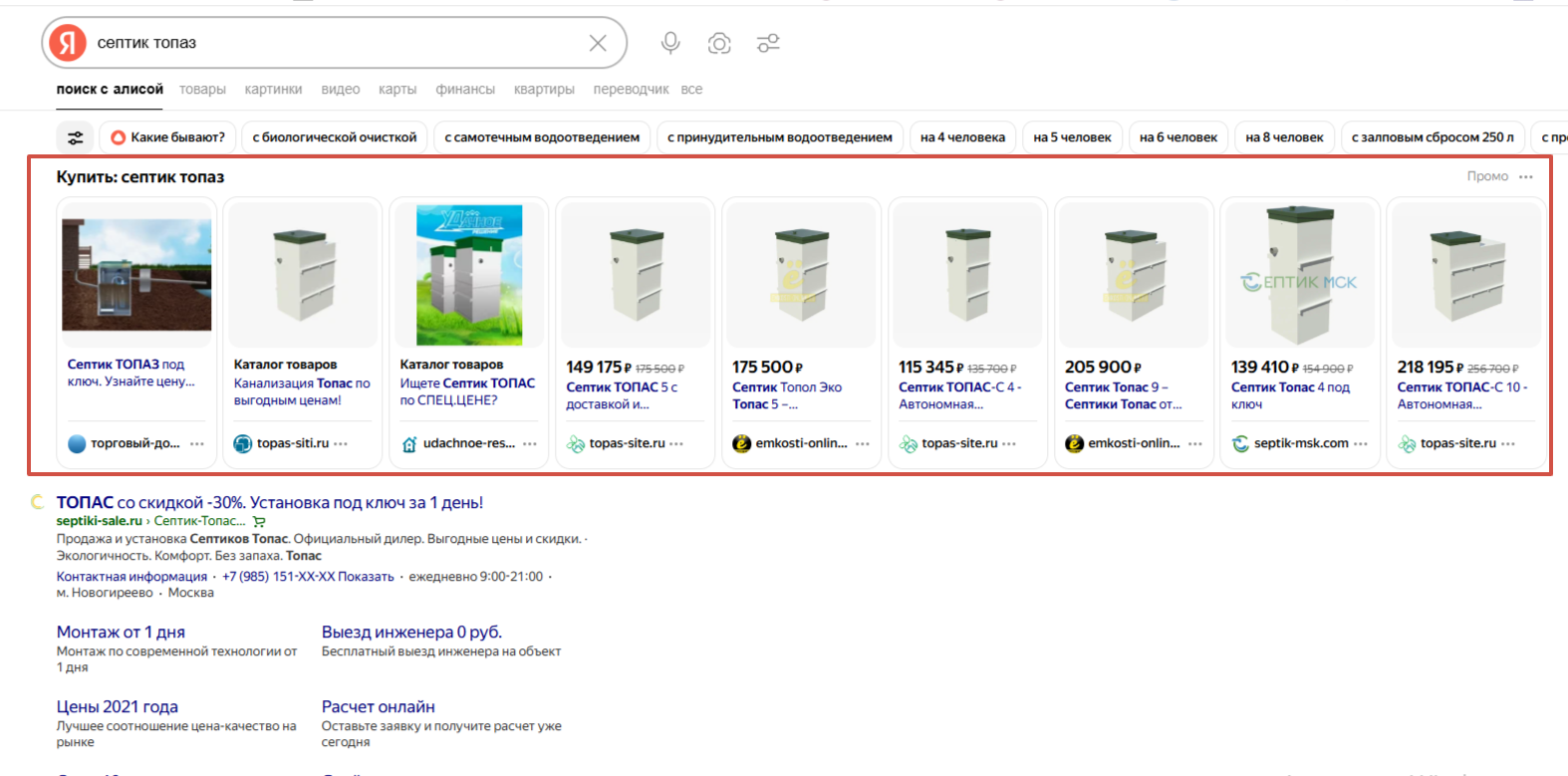Open the 'переводчик' tab
This screenshot has width=1568, height=776.
(631, 89)
